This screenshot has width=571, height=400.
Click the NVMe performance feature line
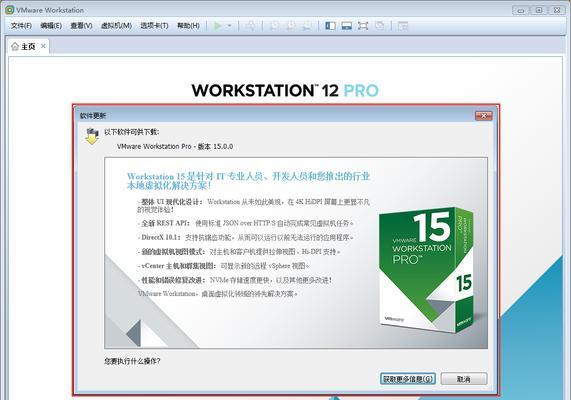(235, 280)
